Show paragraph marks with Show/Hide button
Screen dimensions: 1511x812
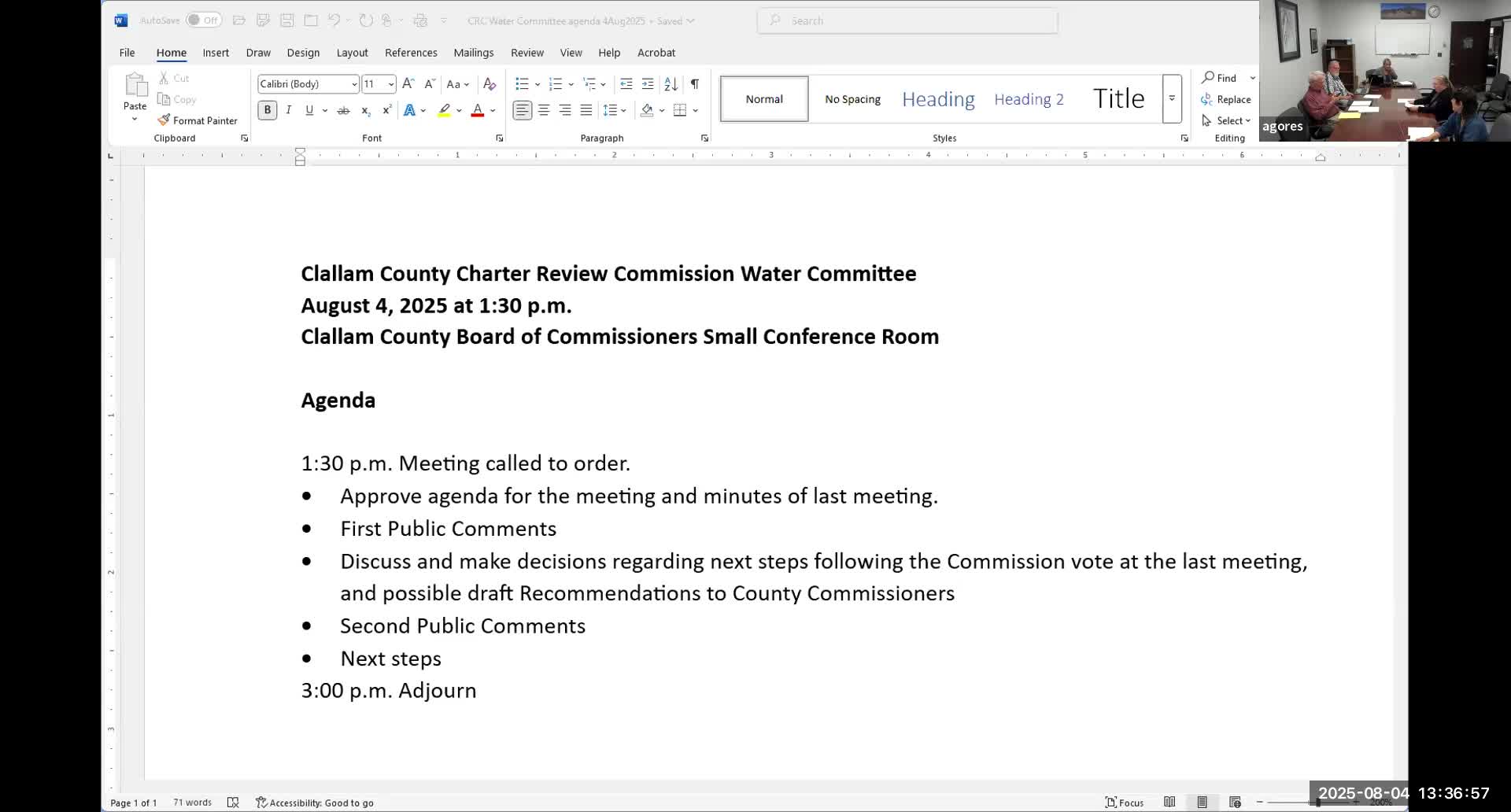pos(695,83)
